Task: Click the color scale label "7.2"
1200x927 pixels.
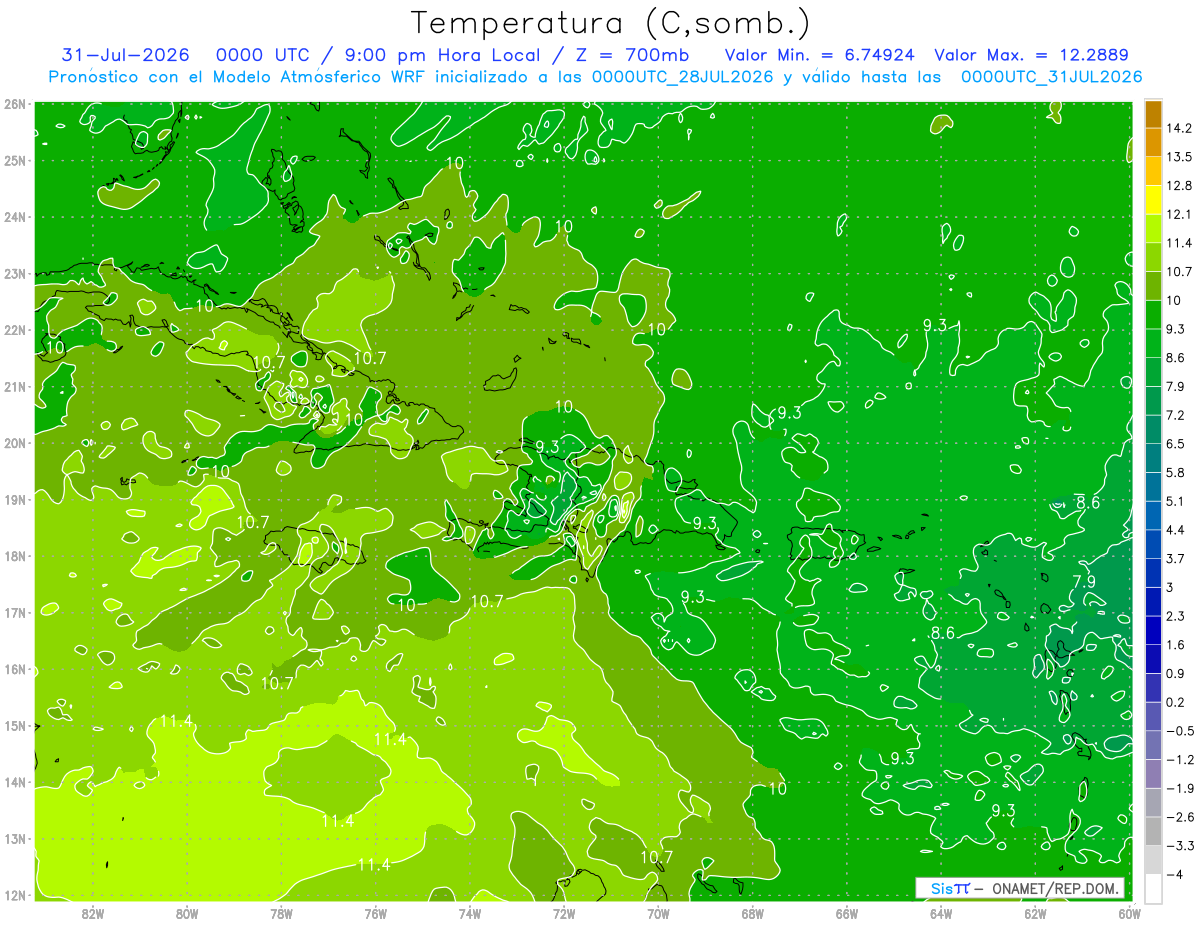Action: 1177,415
